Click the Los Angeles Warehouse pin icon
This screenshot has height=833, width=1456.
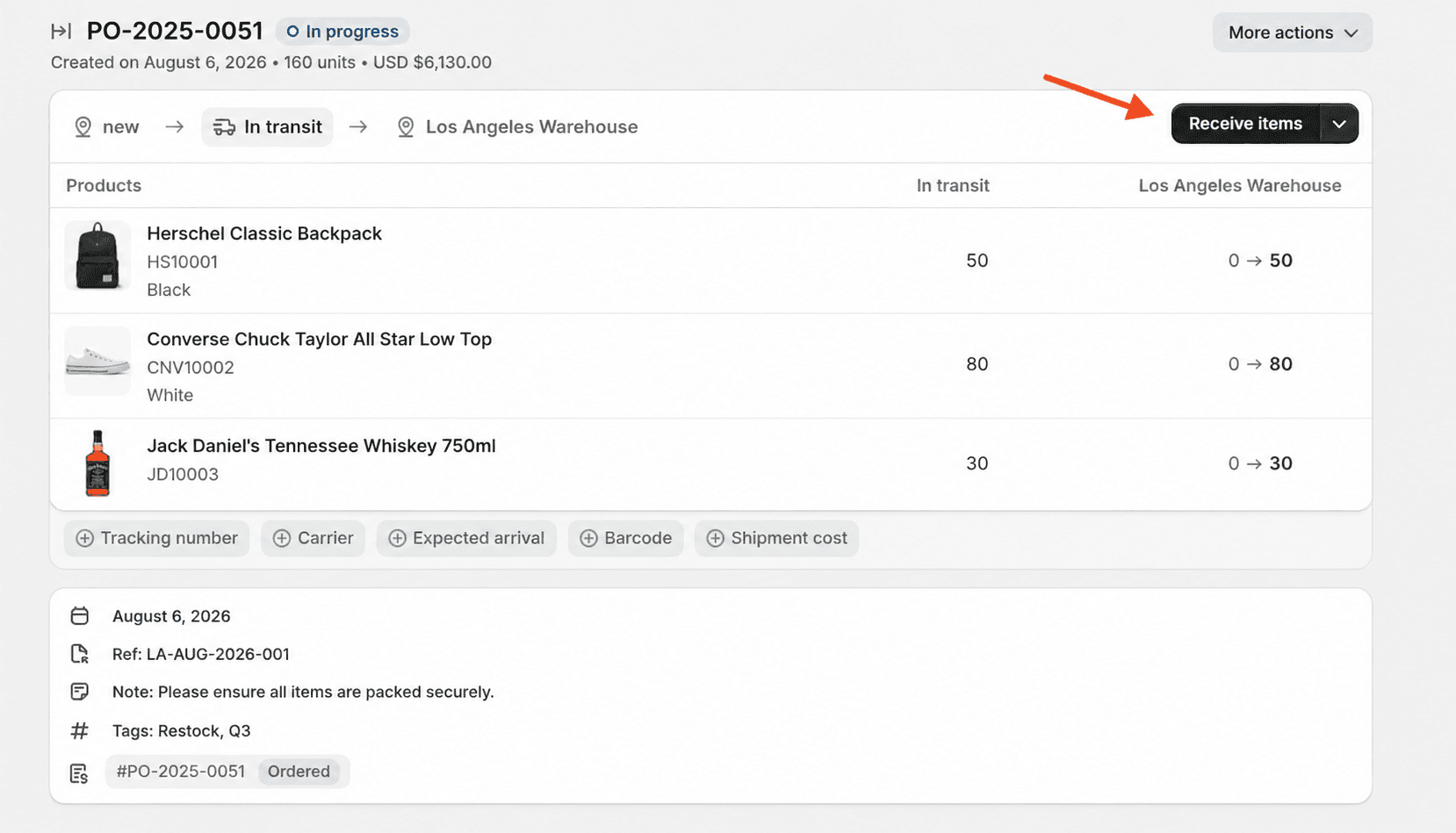coord(406,126)
